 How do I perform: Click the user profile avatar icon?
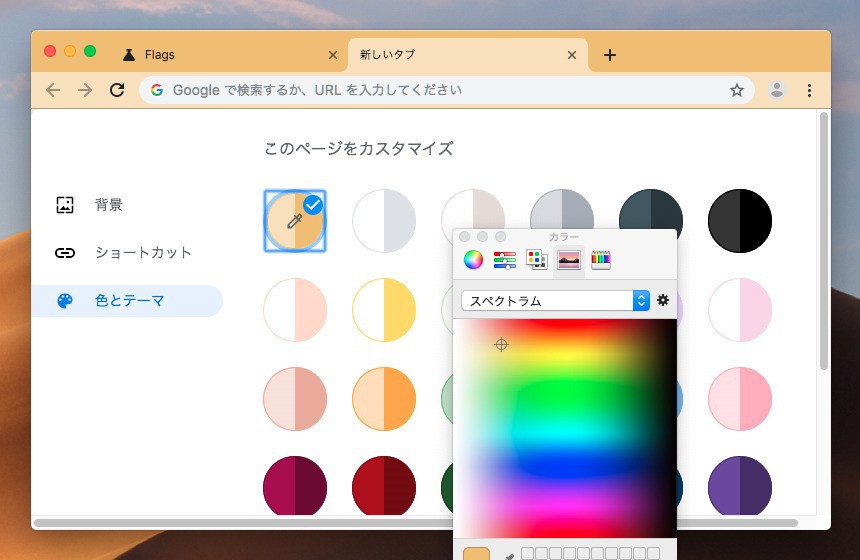[777, 90]
